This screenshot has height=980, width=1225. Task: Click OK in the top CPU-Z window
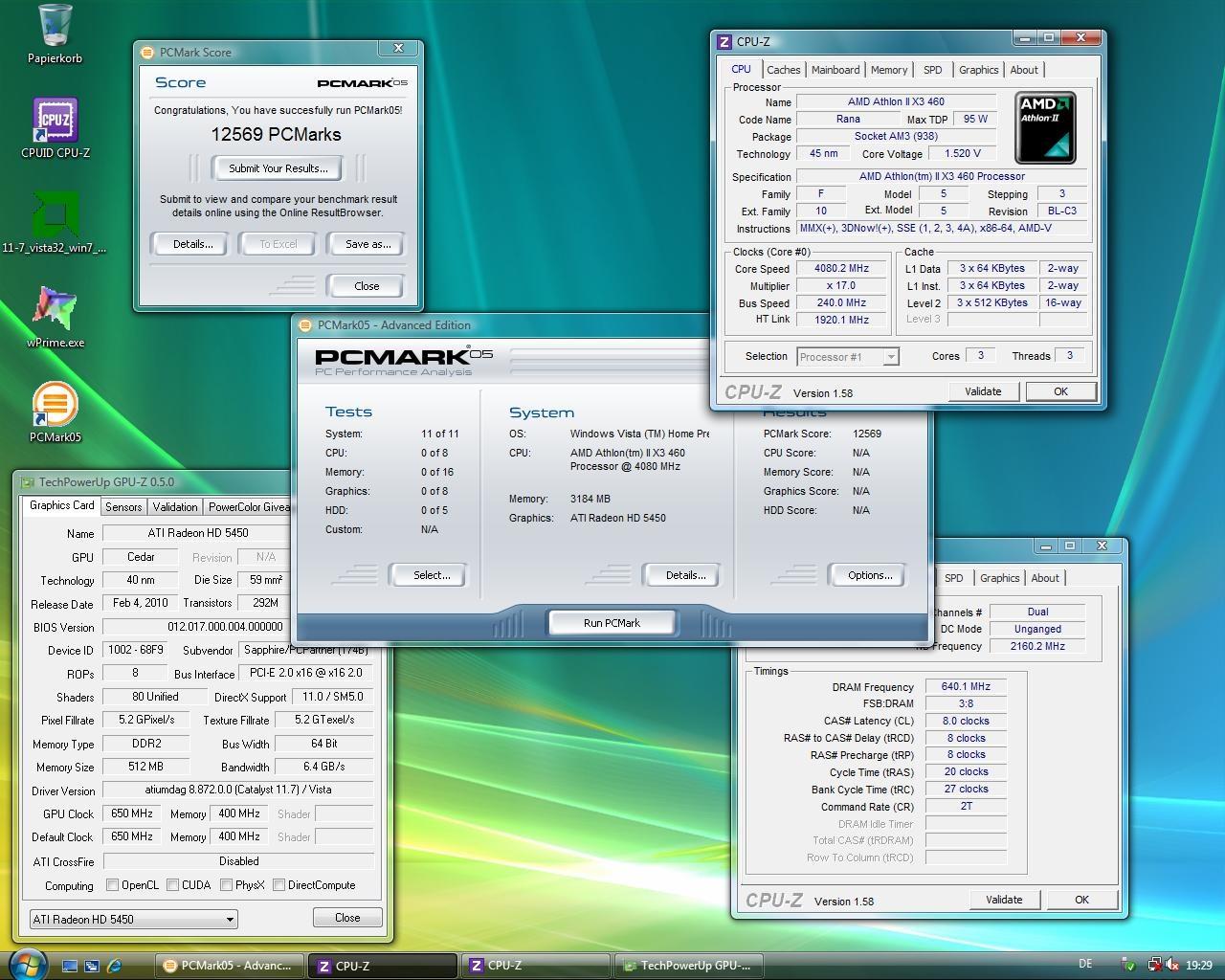[1060, 391]
